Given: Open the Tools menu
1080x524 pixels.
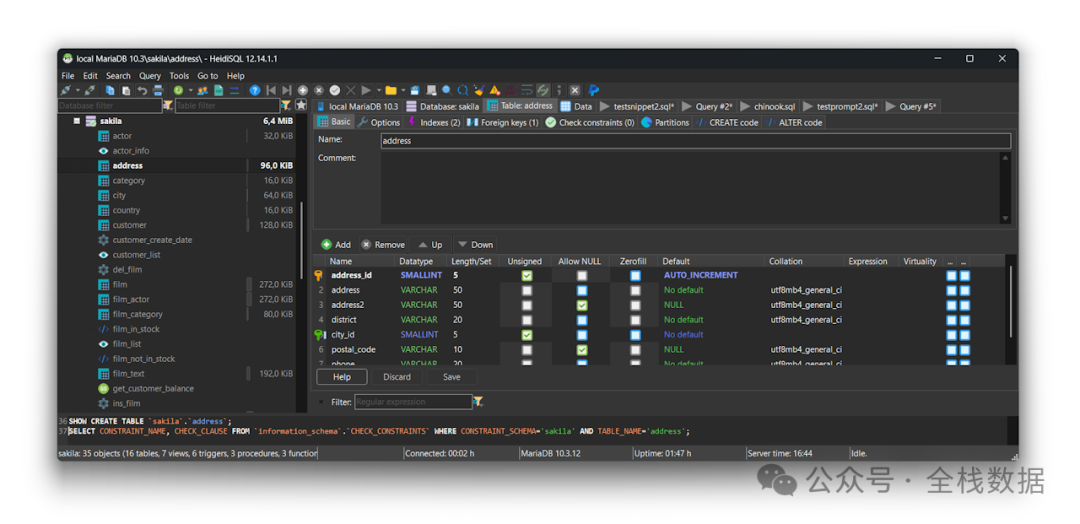Looking at the screenshot, I should pyautogui.click(x=179, y=75).
